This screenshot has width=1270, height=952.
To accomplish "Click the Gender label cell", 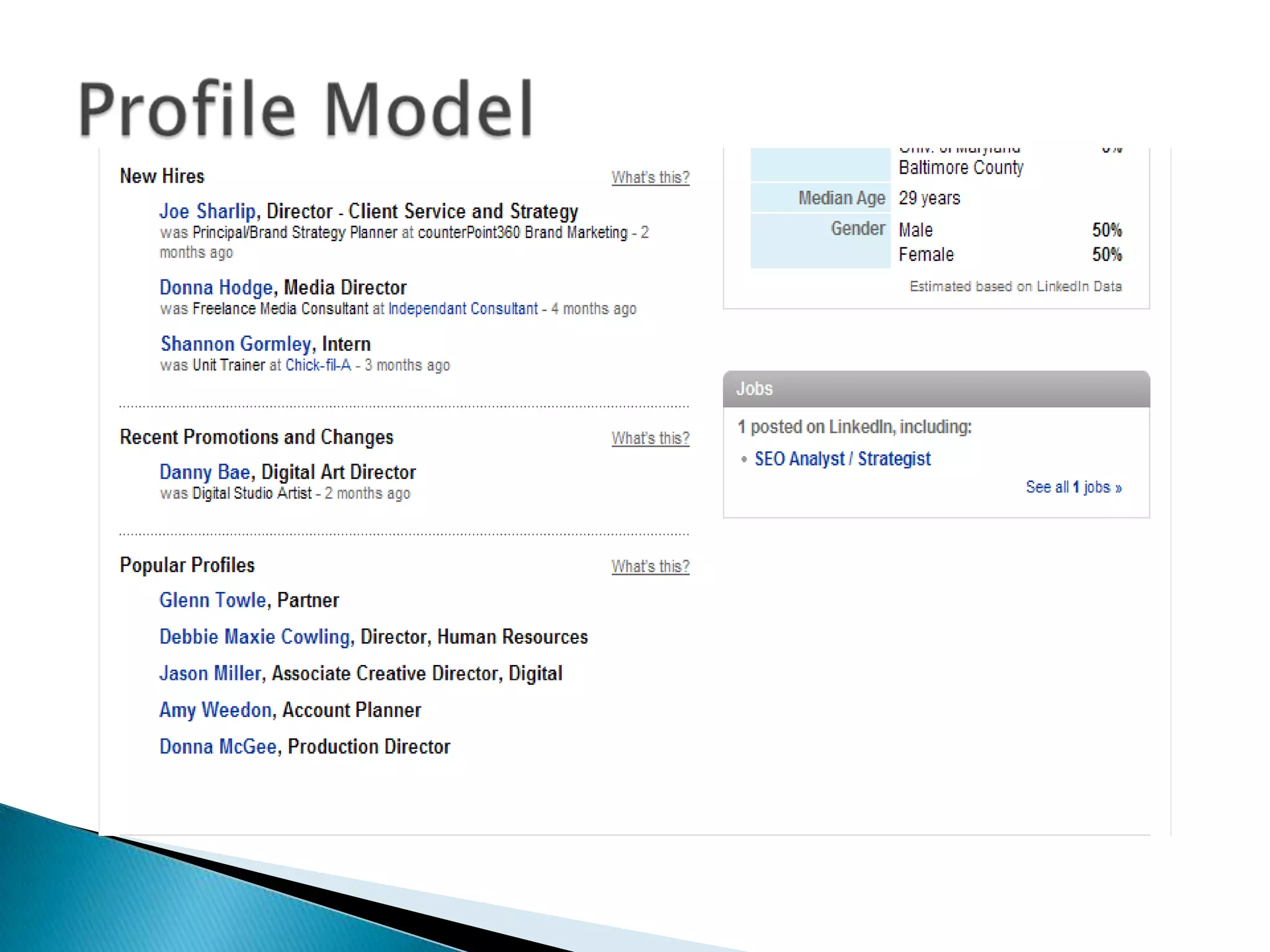I will coord(857,229).
